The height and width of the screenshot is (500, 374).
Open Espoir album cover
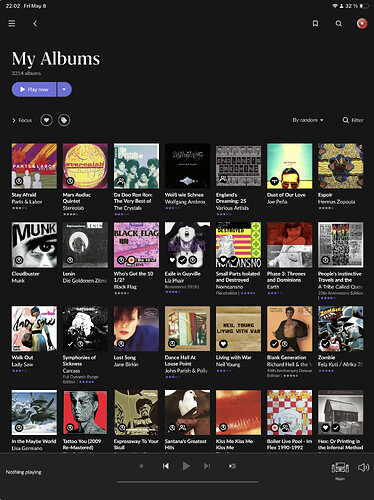[x=340, y=166]
